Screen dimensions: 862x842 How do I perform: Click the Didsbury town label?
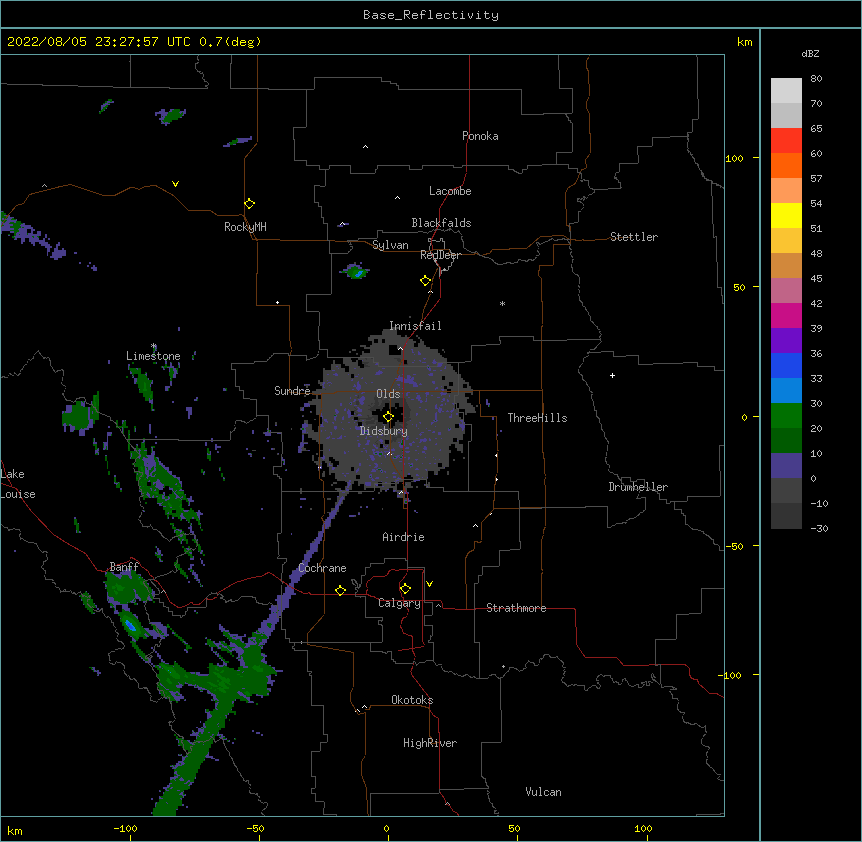click(x=383, y=431)
